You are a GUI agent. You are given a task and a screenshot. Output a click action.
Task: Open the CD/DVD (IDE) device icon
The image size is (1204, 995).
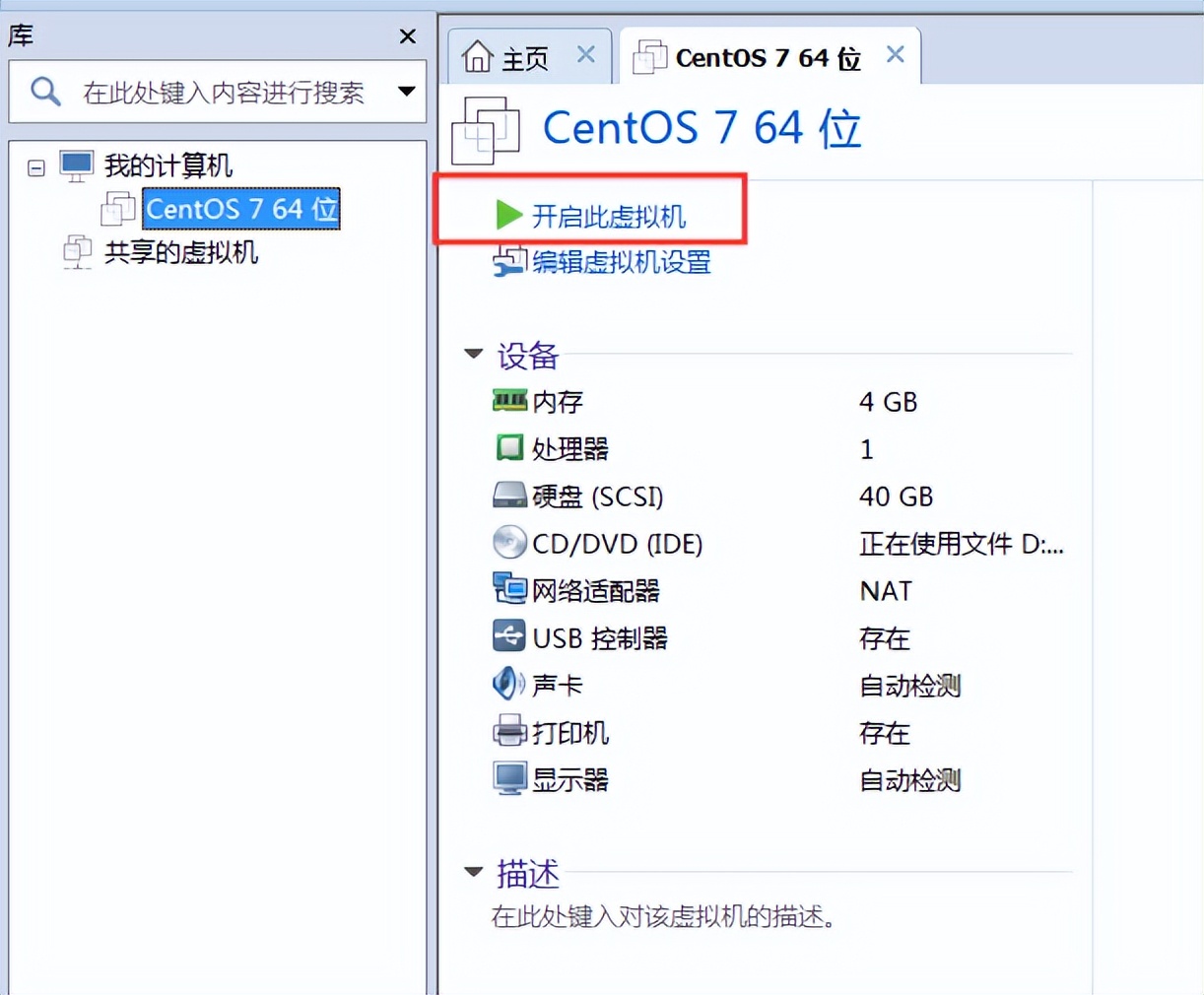(509, 543)
